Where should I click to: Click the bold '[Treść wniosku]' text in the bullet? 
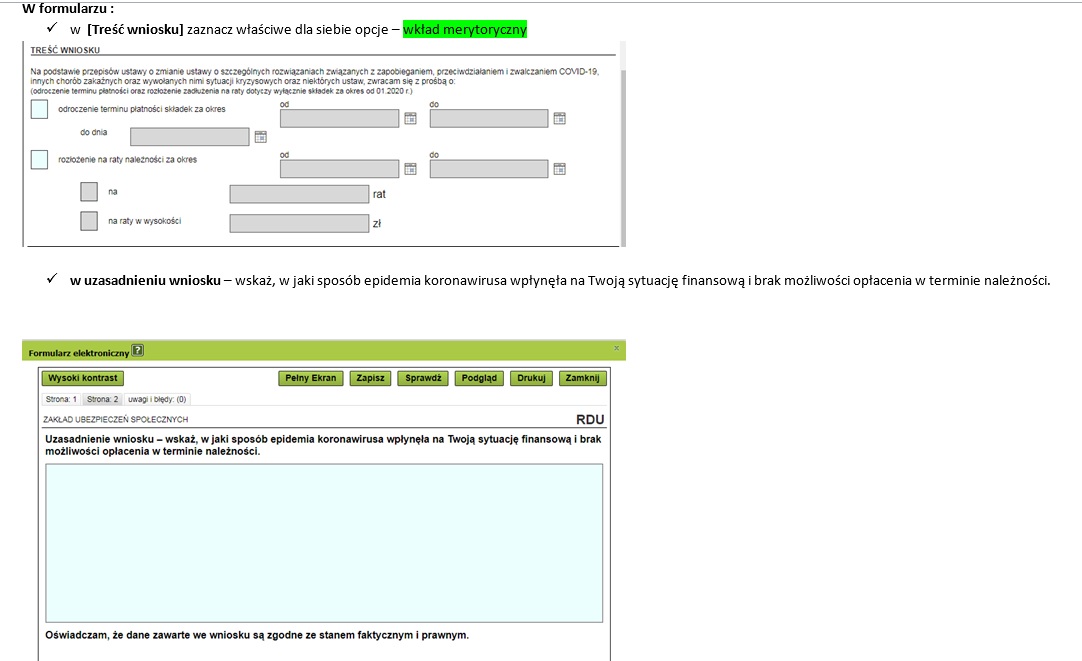135,30
